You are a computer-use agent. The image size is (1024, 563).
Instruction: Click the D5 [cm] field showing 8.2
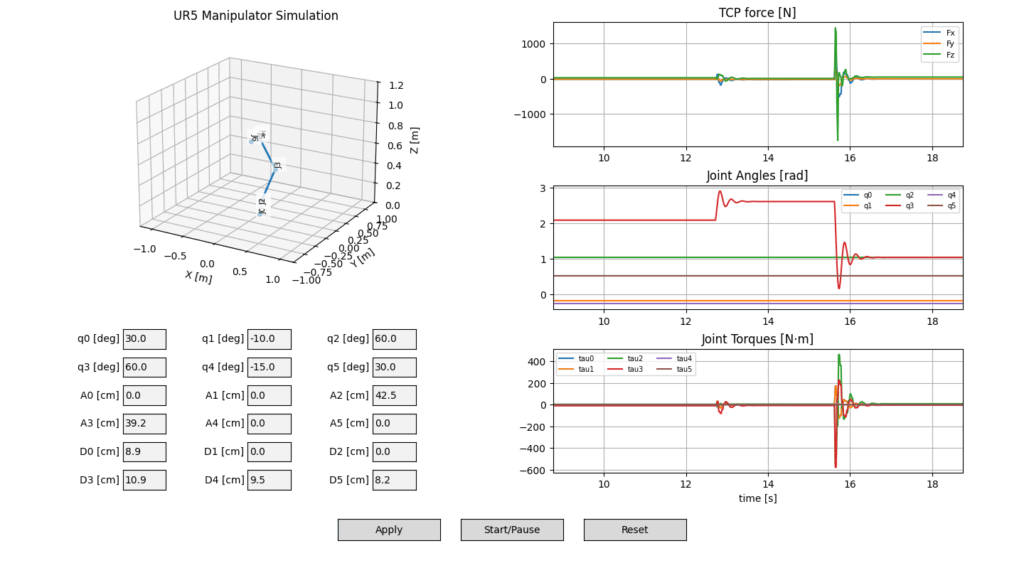(x=393, y=480)
